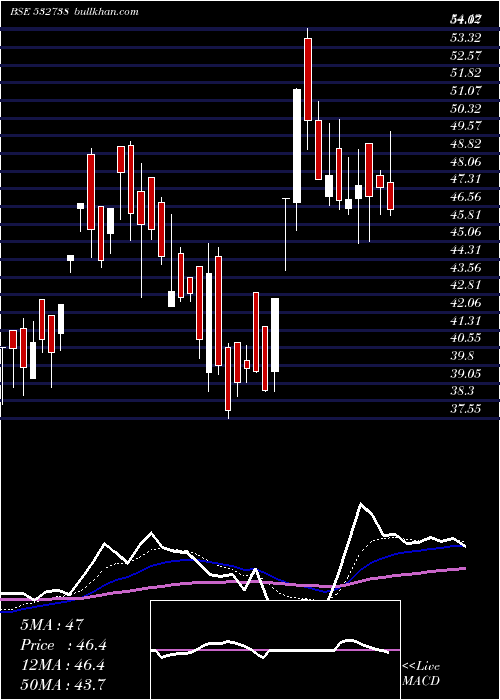Click the last red candlestick on the right

[391, 196]
